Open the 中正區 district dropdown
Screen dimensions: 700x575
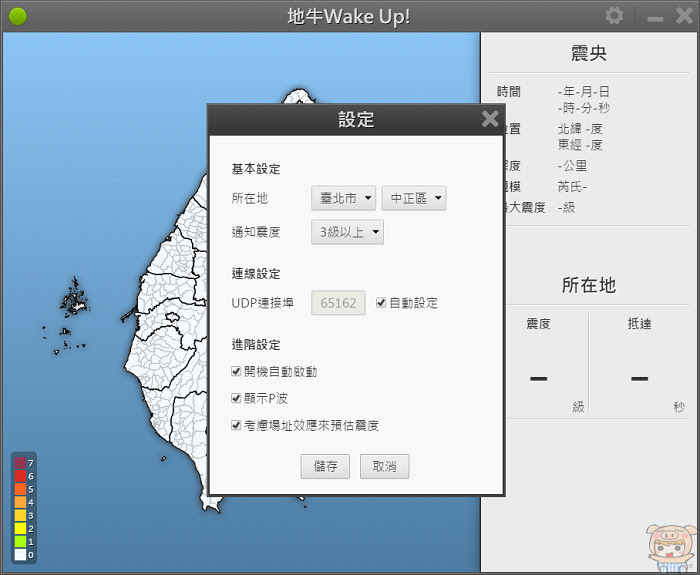[414, 198]
